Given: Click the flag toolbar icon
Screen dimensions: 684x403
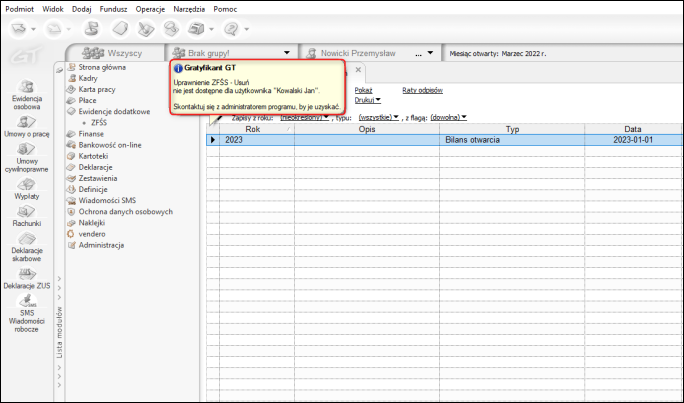Looking at the screenshot, I should point(92,29).
